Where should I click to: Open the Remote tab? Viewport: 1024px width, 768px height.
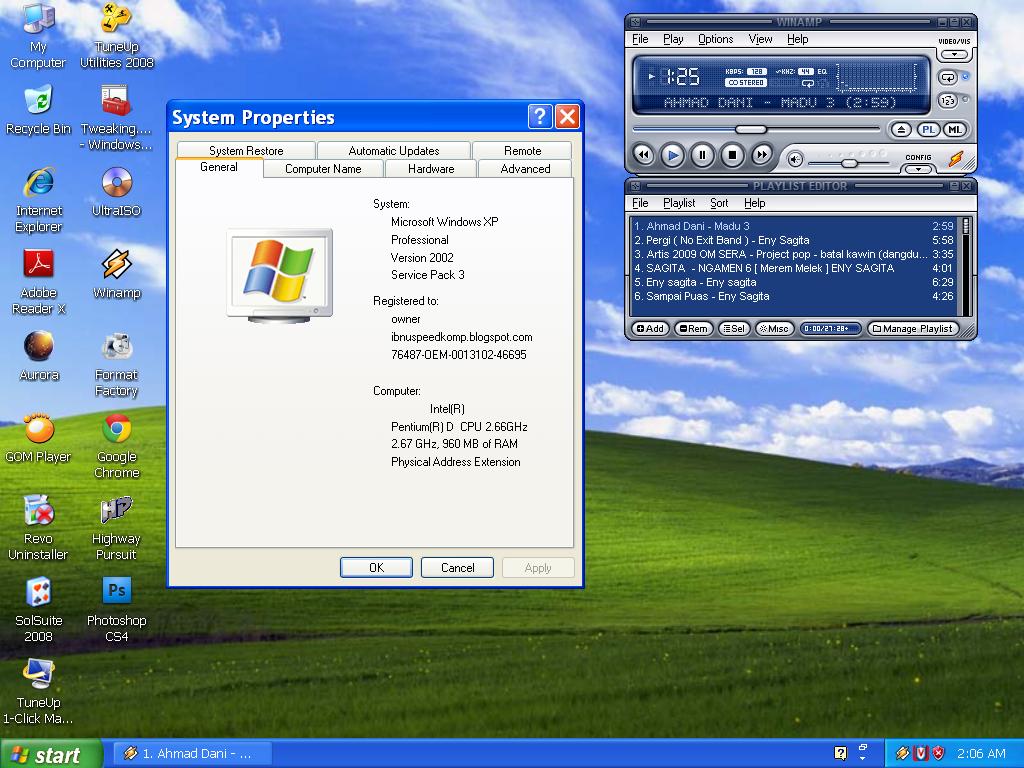[522, 150]
